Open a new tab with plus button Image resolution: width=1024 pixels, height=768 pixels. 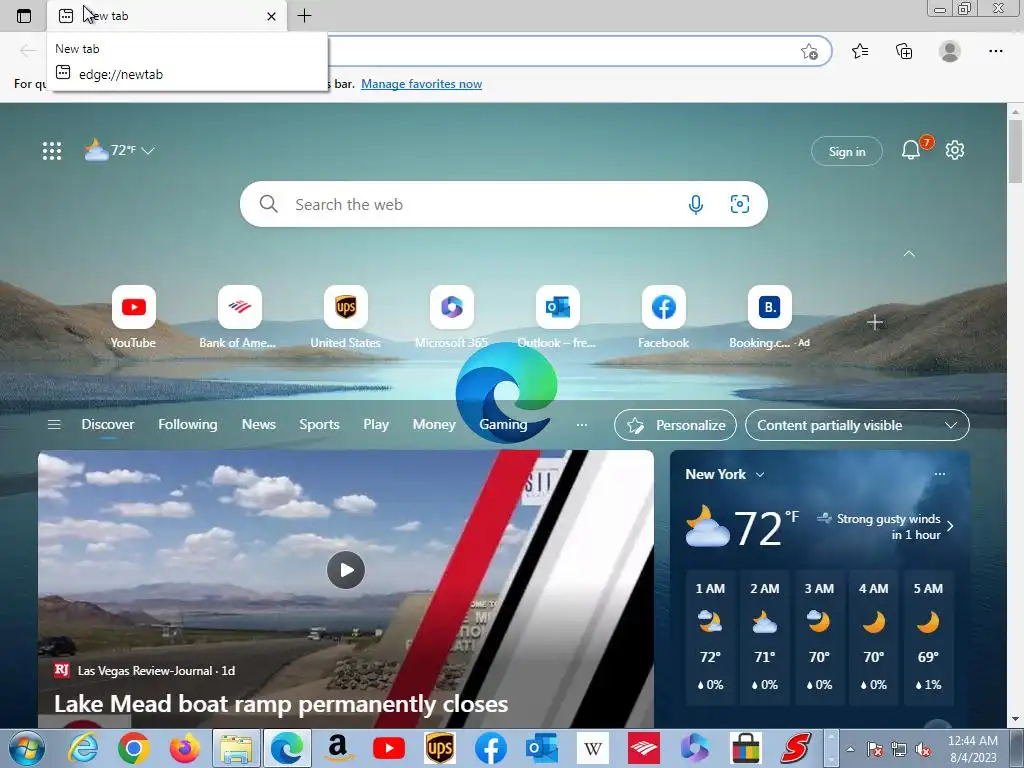(304, 16)
